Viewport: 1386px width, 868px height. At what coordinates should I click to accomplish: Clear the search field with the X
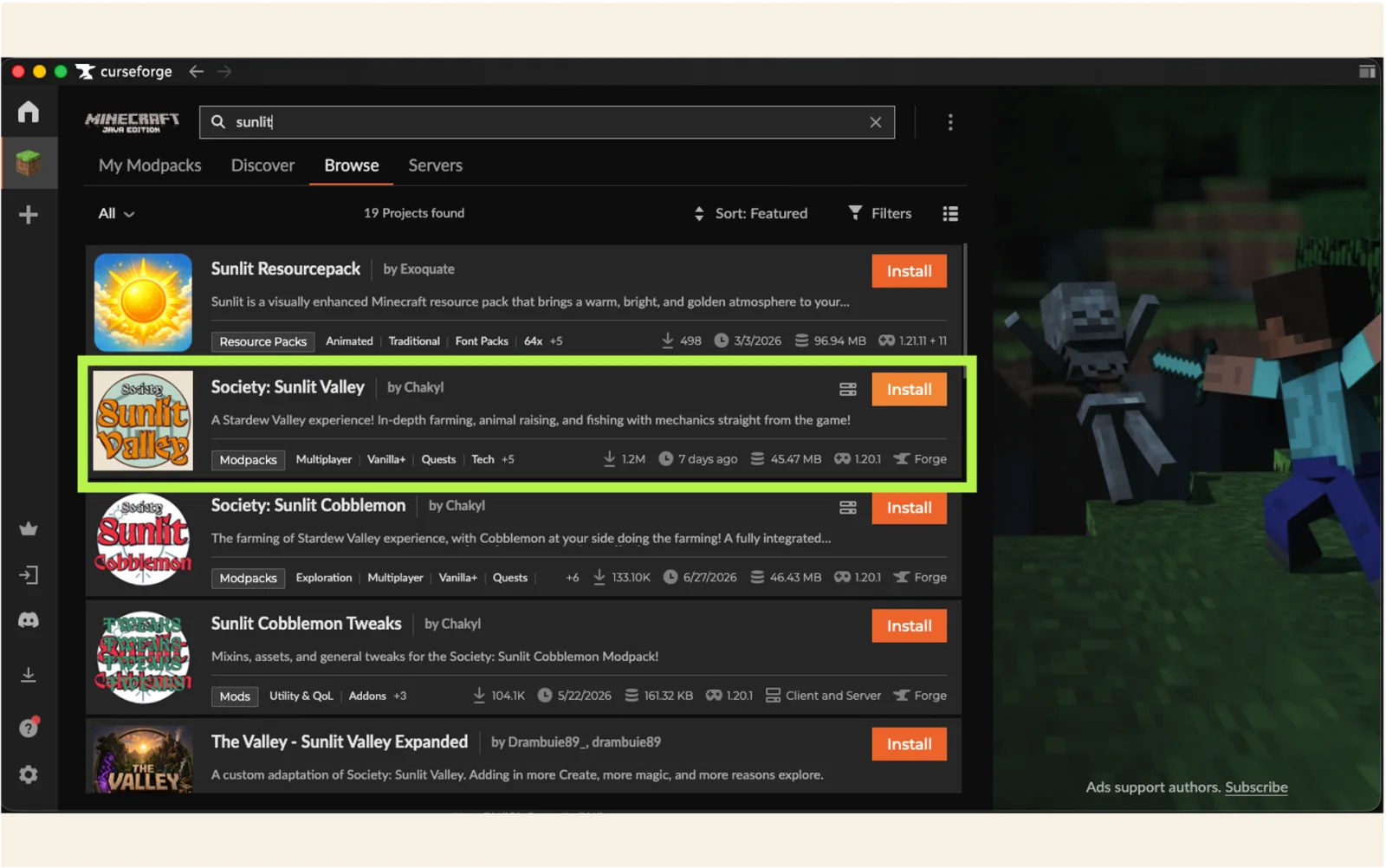click(x=876, y=122)
